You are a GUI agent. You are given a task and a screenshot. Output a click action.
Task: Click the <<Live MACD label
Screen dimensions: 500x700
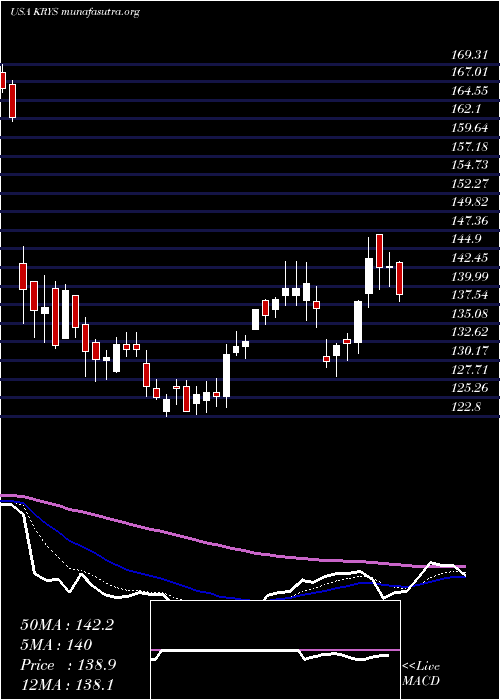[x=421, y=674]
